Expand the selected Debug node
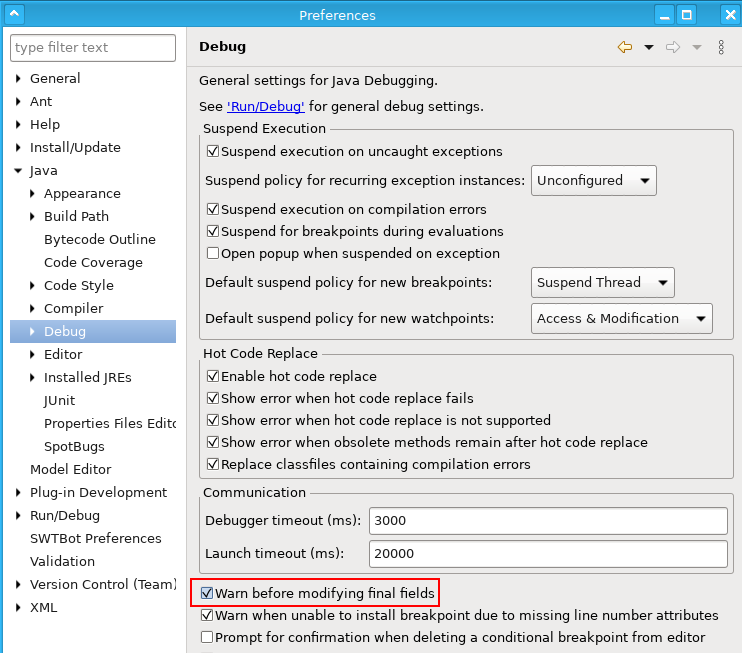The width and height of the screenshot is (742, 653). tap(32, 331)
